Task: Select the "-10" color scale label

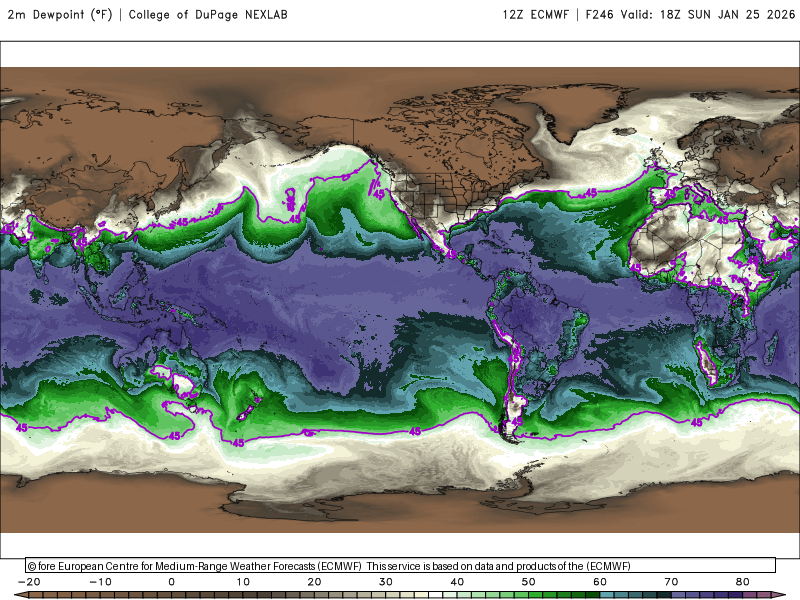Action: click(100, 582)
